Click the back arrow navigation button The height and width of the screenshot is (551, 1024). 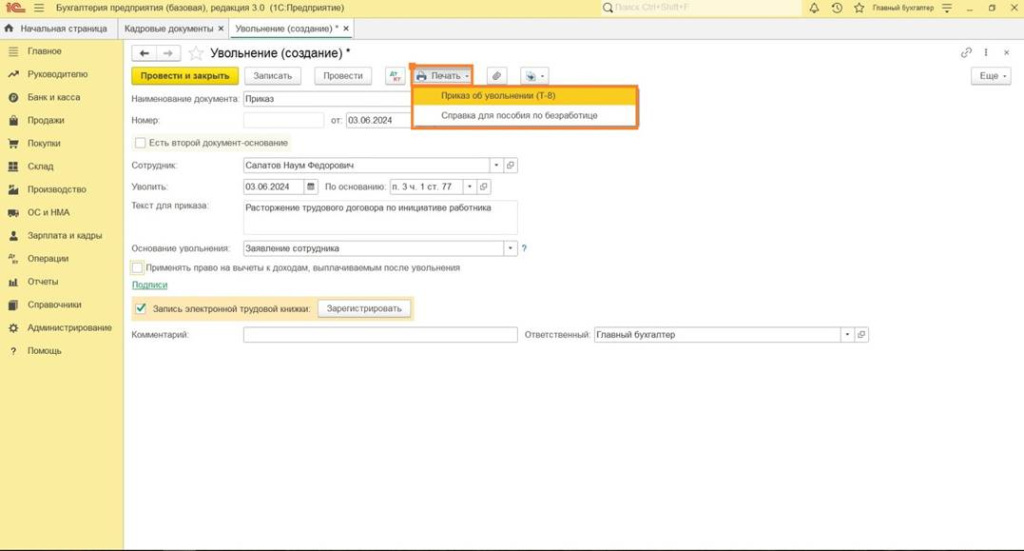[x=145, y=53]
